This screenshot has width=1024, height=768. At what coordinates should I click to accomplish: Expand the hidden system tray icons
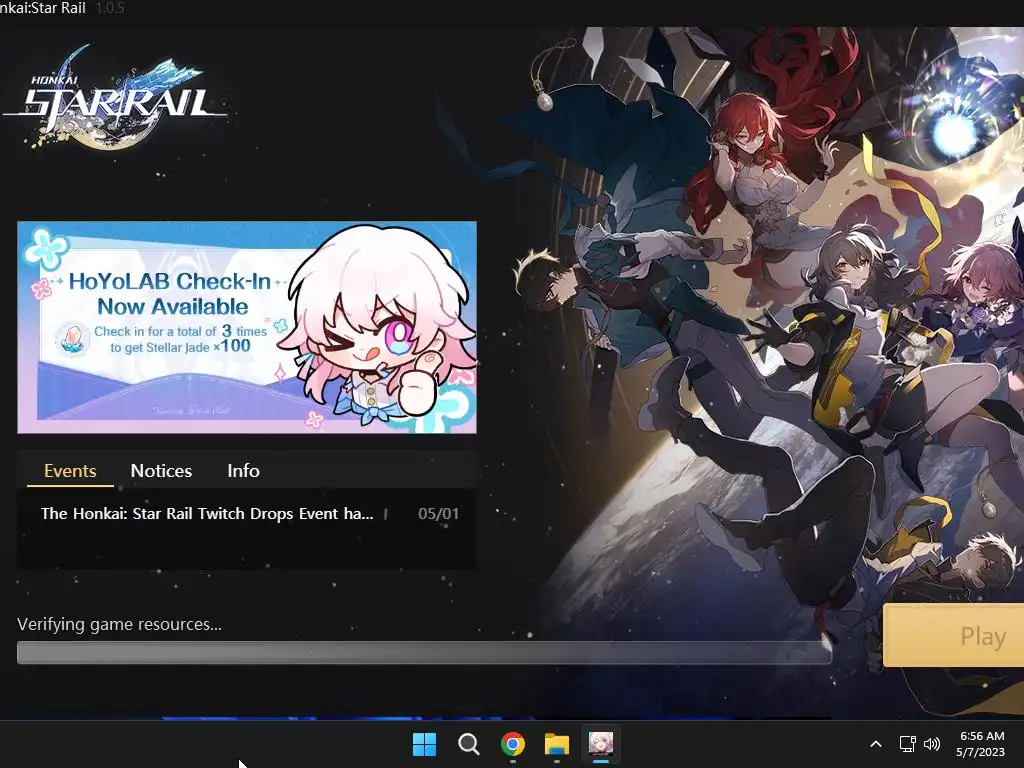coord(876,744)
